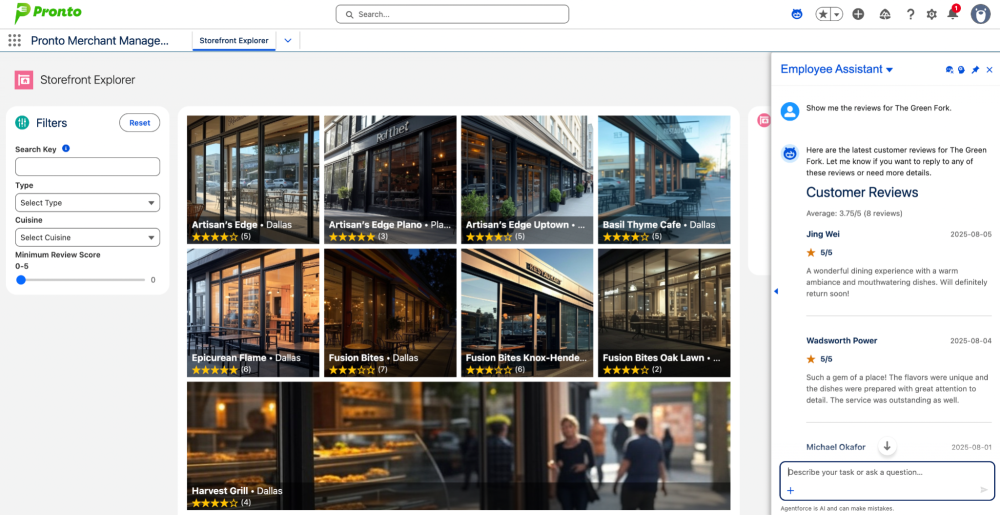Screen dimensions: 1000x515
Task: Open the Harvest Grill tile
Action: point(459,446)
